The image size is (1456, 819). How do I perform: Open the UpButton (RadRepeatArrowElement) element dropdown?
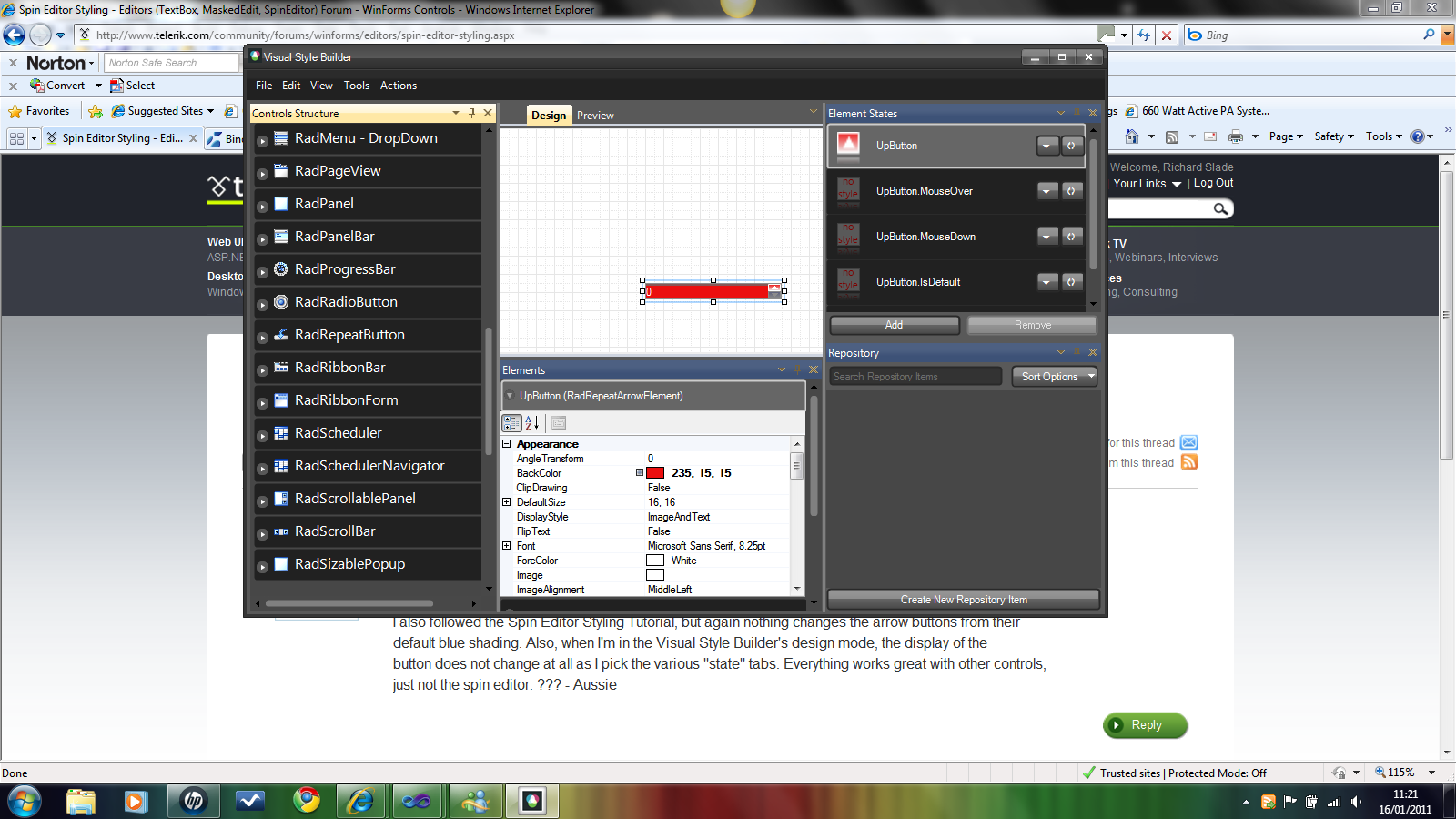point(510,396)
